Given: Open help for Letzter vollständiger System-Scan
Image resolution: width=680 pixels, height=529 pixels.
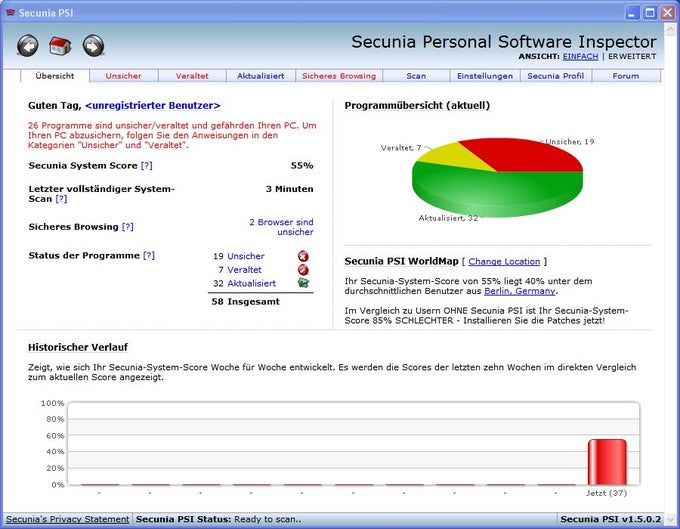Looking at the screenshot, I should (61, 199).
